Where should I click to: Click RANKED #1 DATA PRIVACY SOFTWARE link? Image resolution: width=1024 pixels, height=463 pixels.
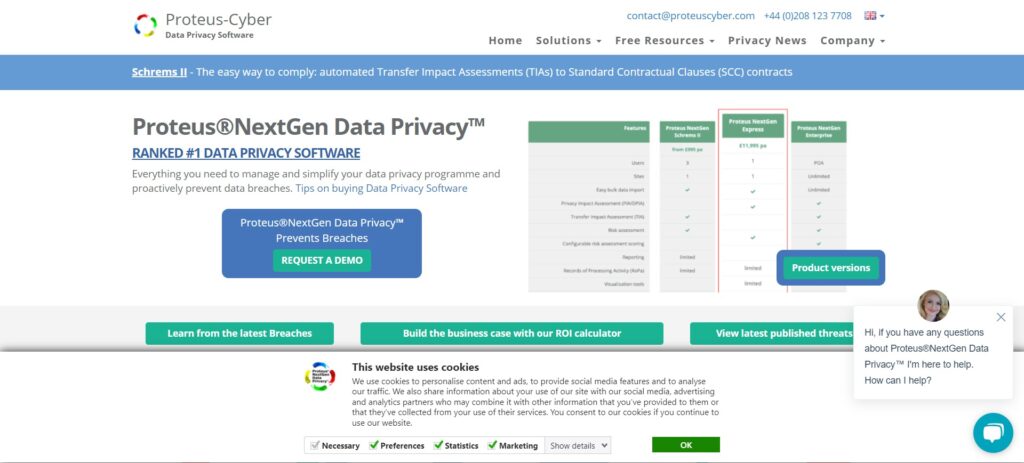246,153
